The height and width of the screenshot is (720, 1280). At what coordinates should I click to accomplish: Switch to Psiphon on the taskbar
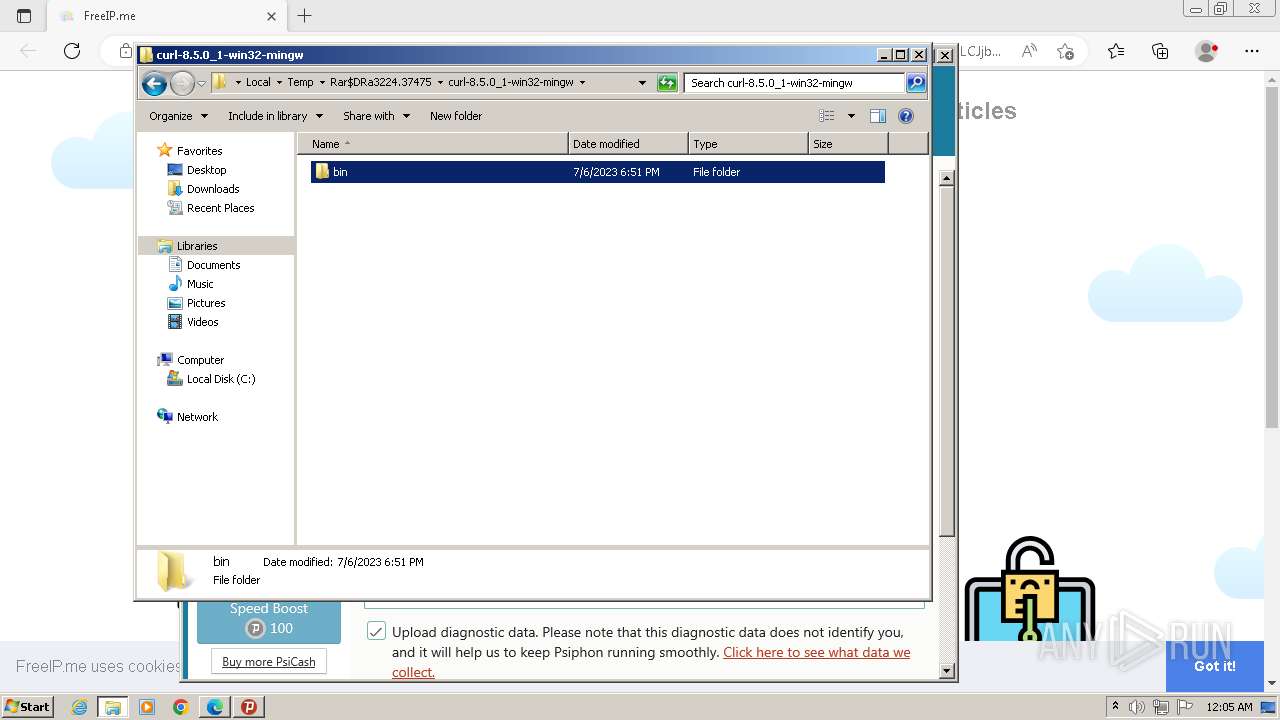[x=248, y=707]
